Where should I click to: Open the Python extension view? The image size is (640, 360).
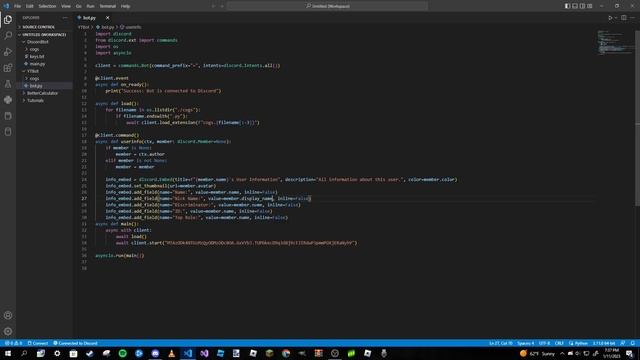8,100
